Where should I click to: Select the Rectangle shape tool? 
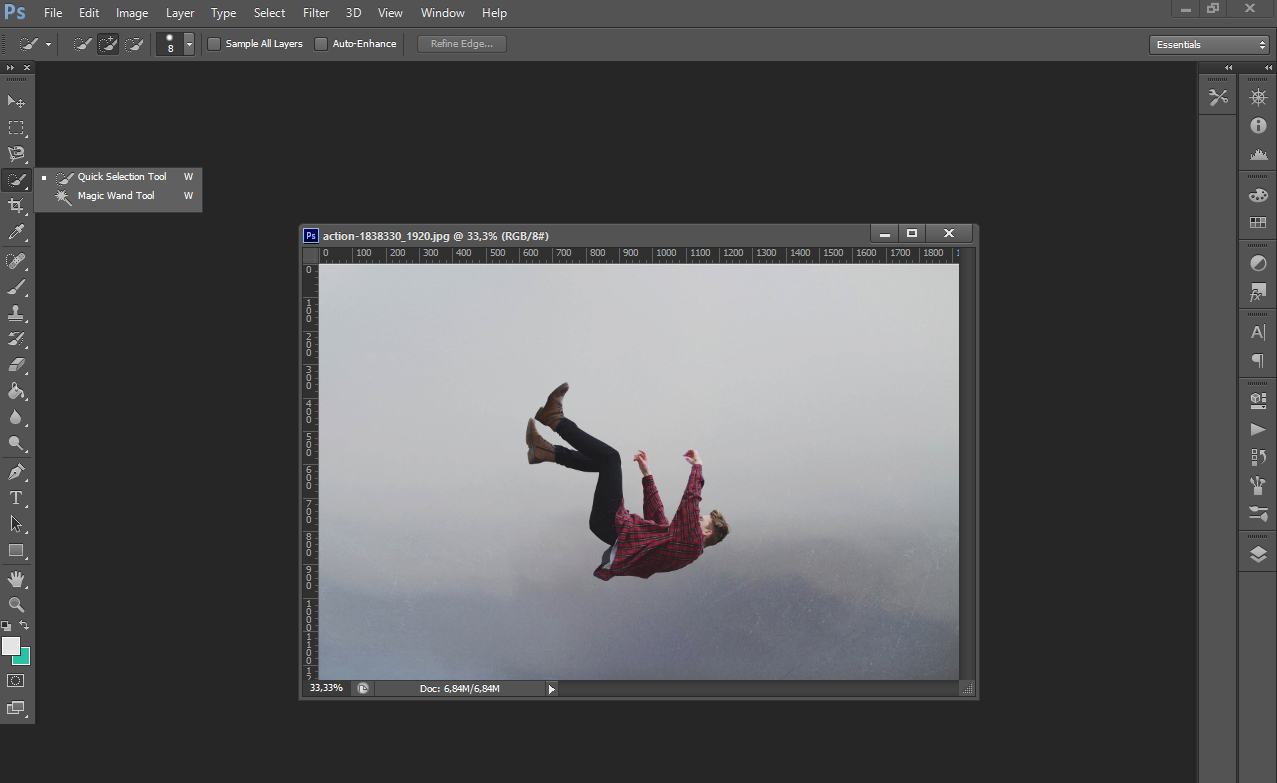[16, 550]
